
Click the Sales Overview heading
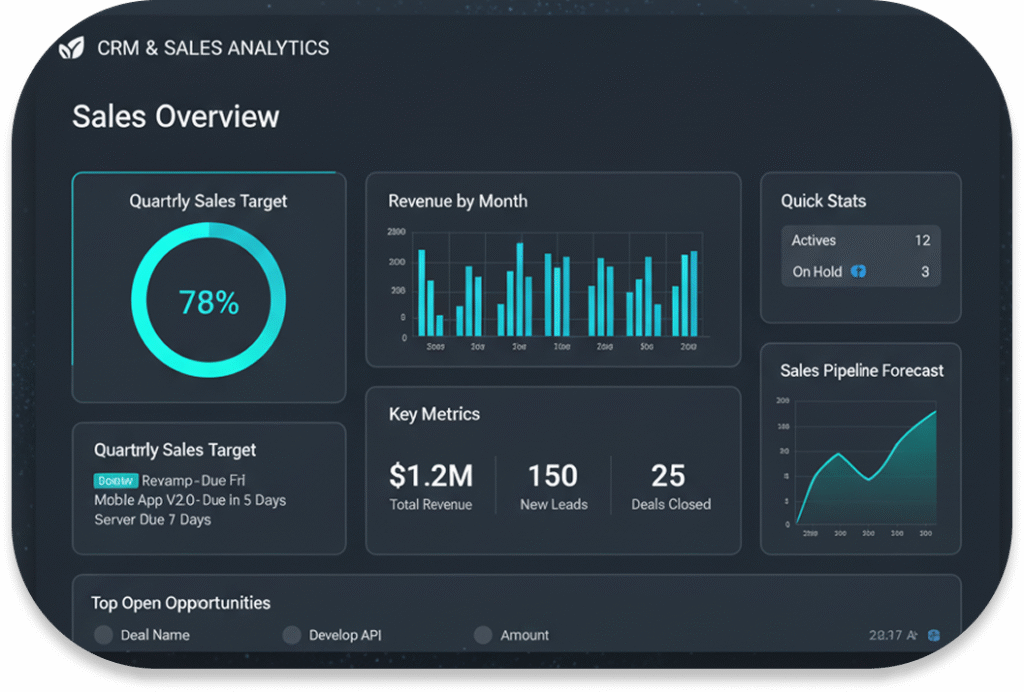[x=176, y=117]
